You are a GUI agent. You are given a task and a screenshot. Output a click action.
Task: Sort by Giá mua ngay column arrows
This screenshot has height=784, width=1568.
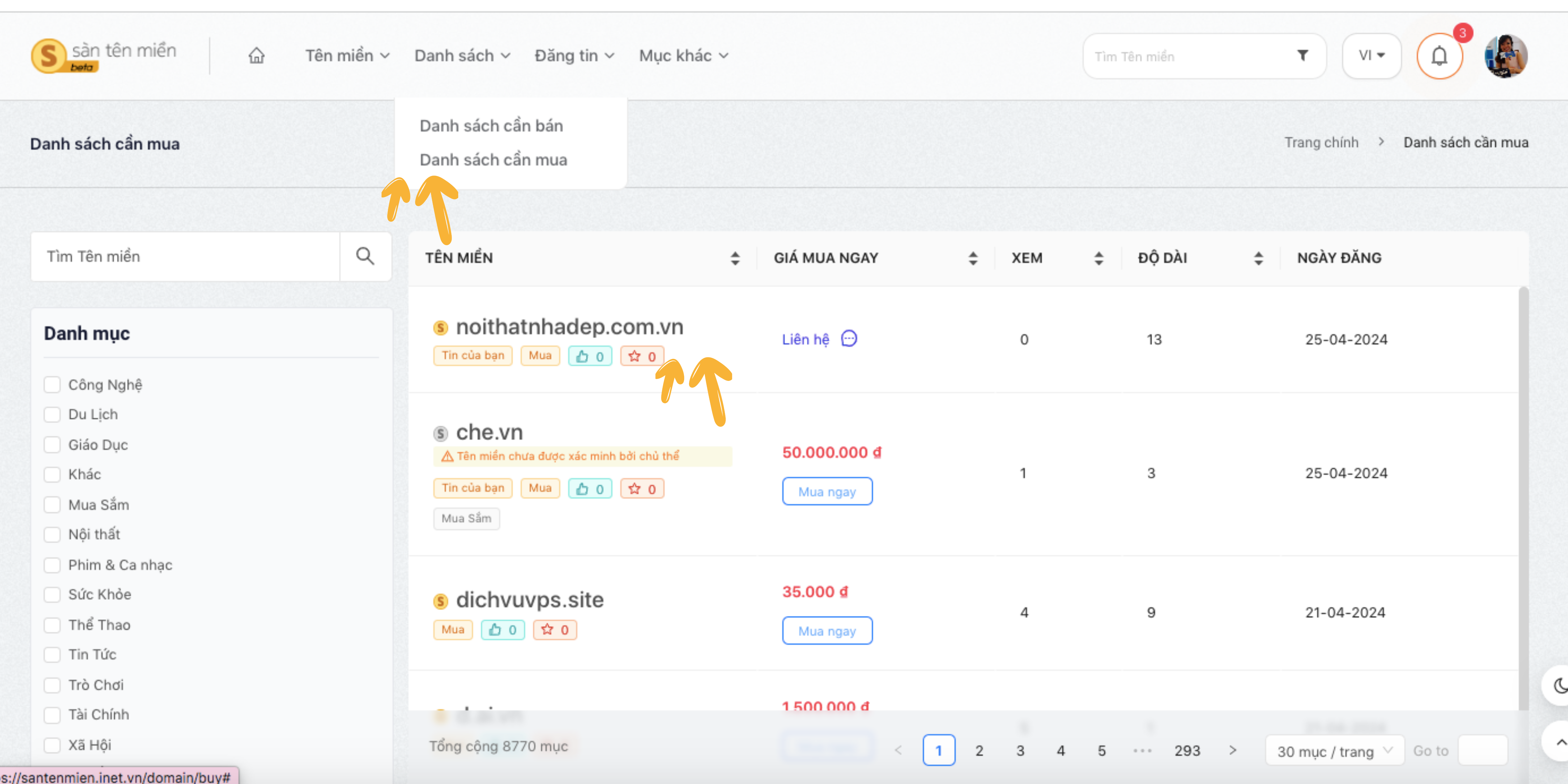(x=973, y=258)
